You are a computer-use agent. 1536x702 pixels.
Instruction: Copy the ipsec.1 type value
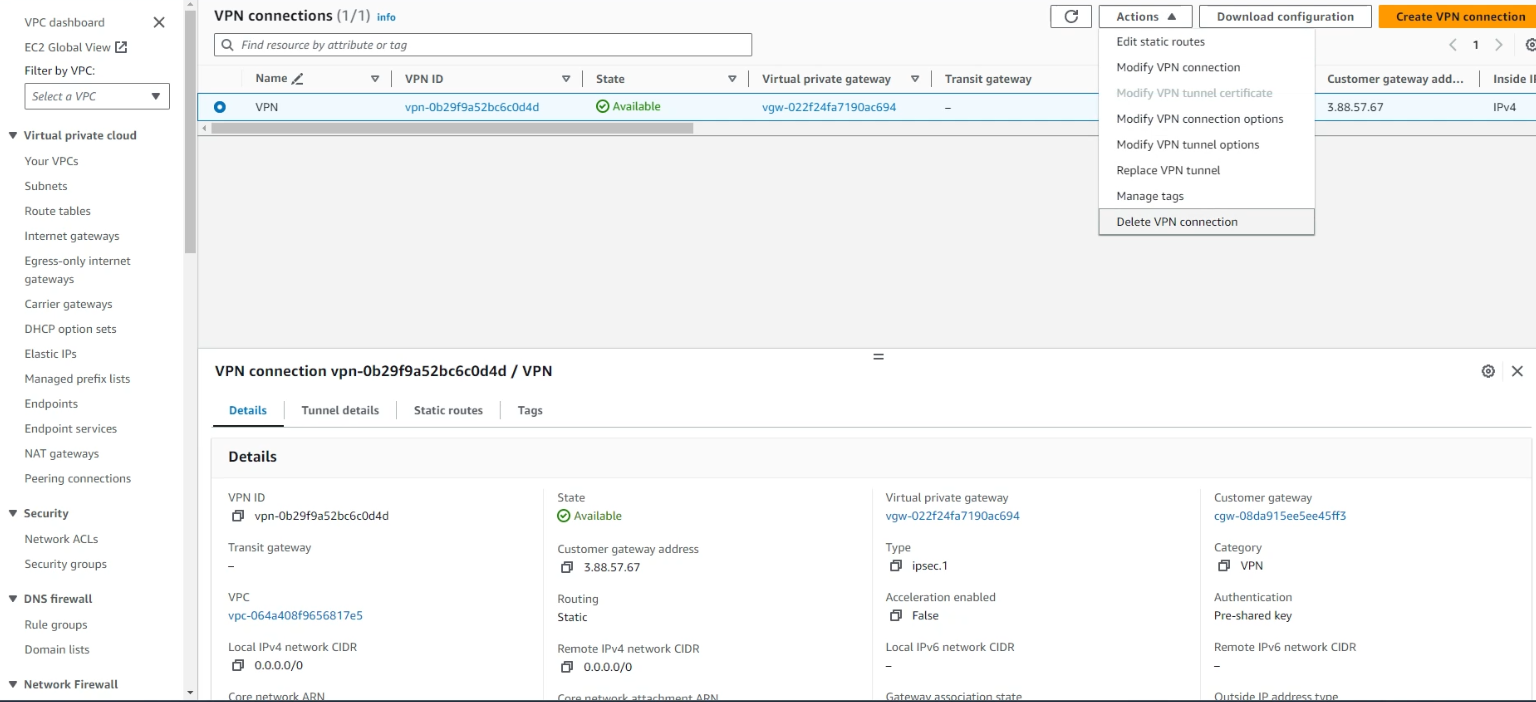coord(895,566)
